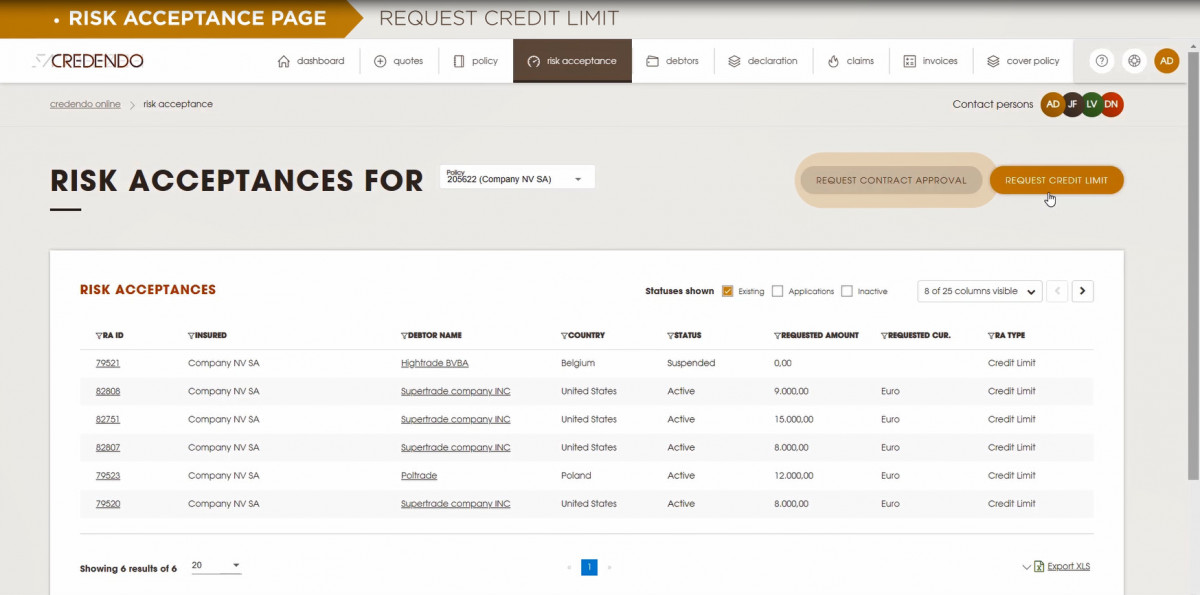Select contact person JF avatar

point(1072,104)
